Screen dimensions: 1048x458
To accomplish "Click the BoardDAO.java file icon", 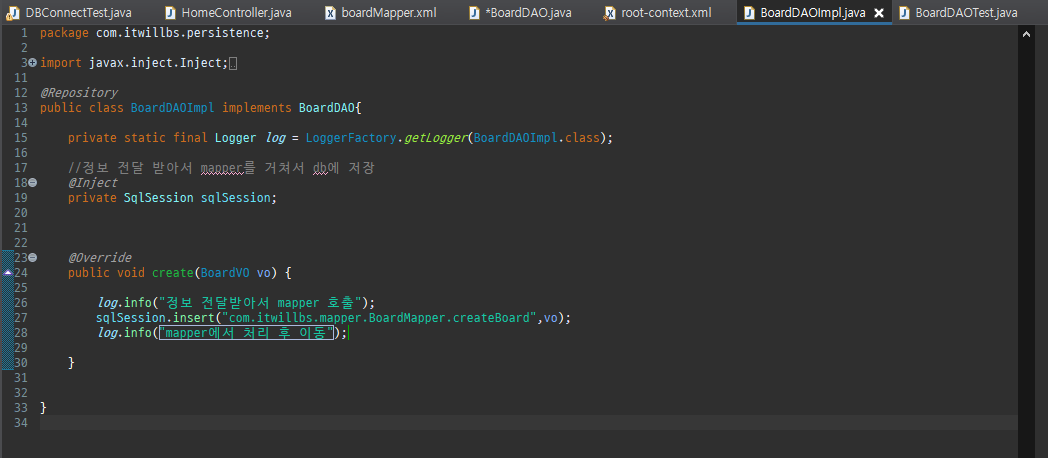I will 475,13.
